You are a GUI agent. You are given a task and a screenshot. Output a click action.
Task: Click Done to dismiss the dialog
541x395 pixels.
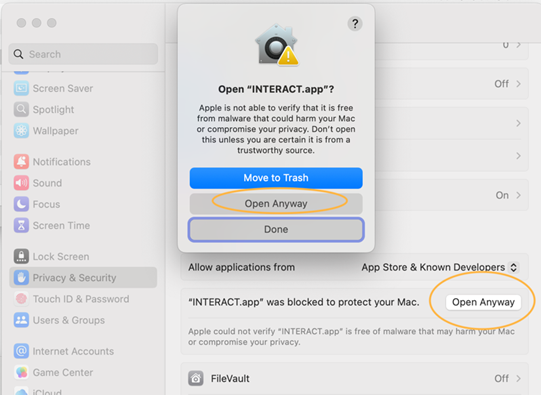coord(276,229)
